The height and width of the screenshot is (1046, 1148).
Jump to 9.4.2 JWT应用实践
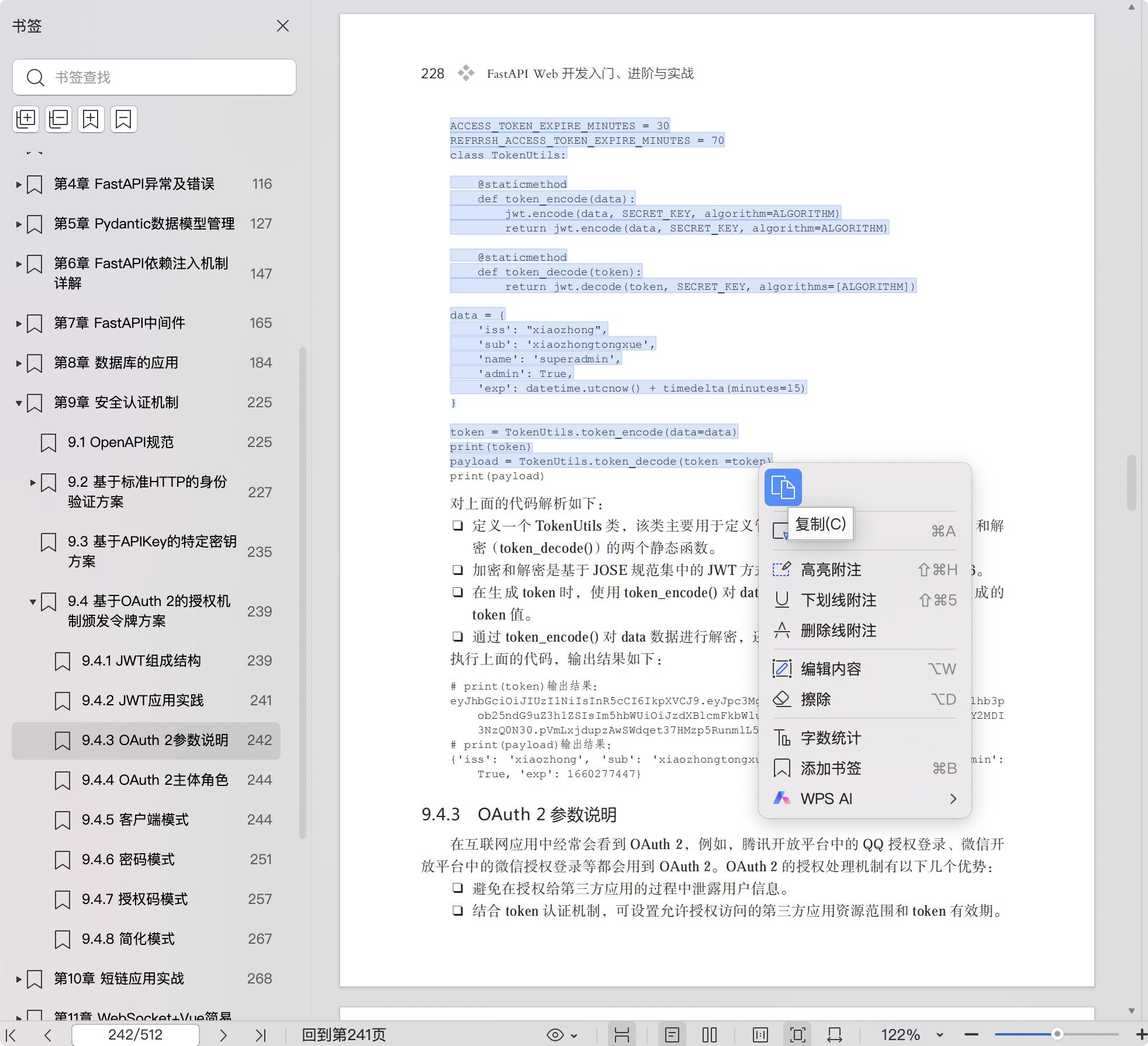point(146,701)
